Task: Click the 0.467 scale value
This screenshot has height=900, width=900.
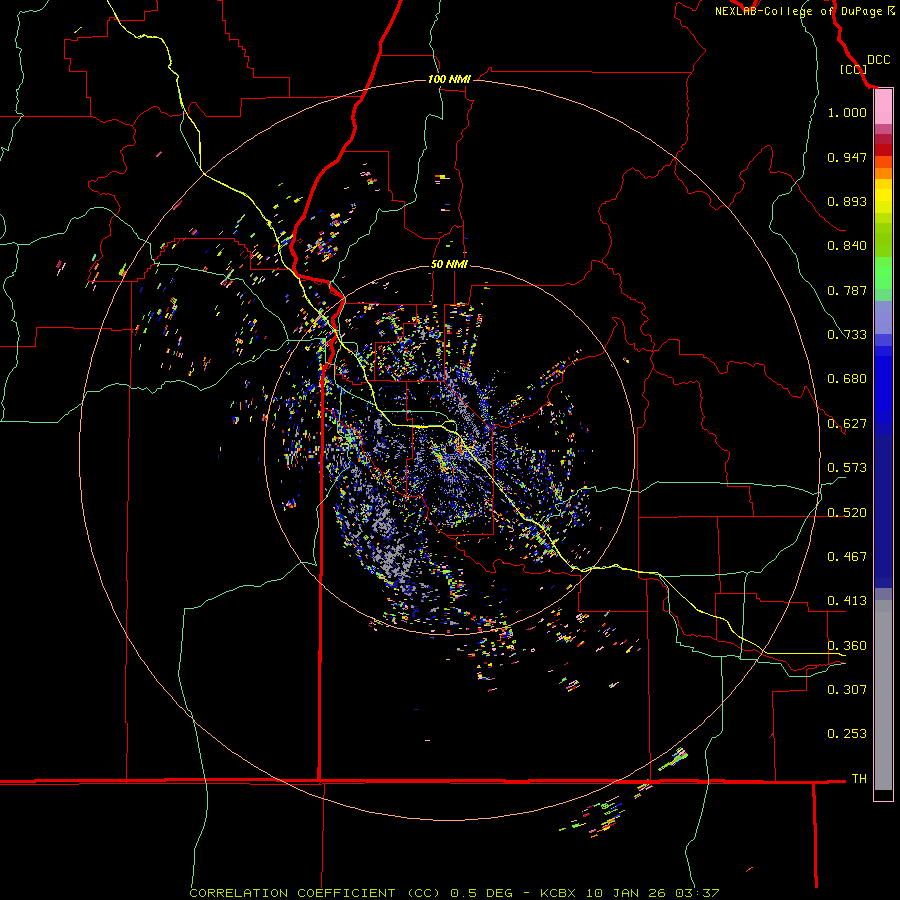Action: 847,557
